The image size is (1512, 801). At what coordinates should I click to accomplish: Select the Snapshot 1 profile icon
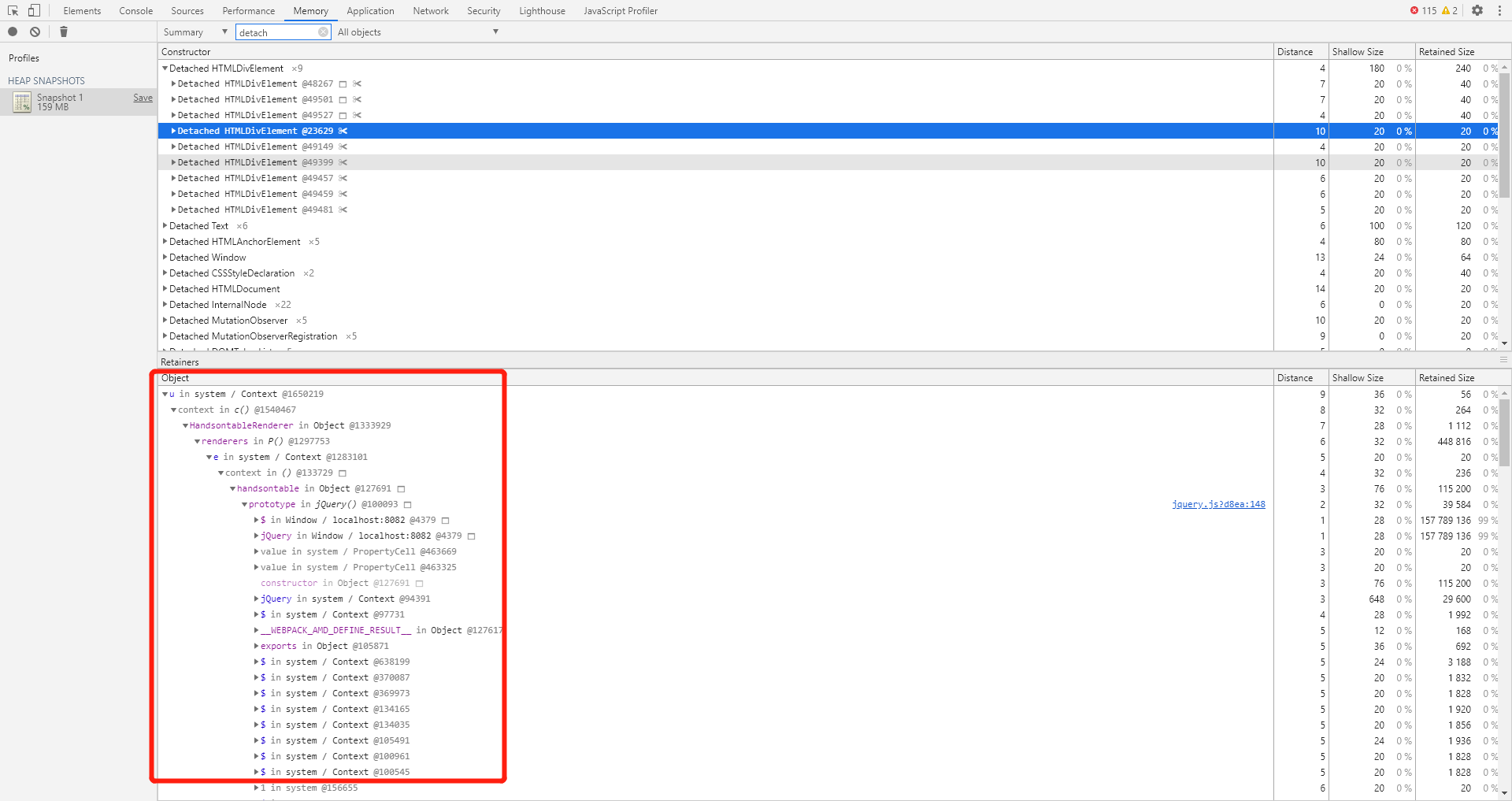coord(22,102)
